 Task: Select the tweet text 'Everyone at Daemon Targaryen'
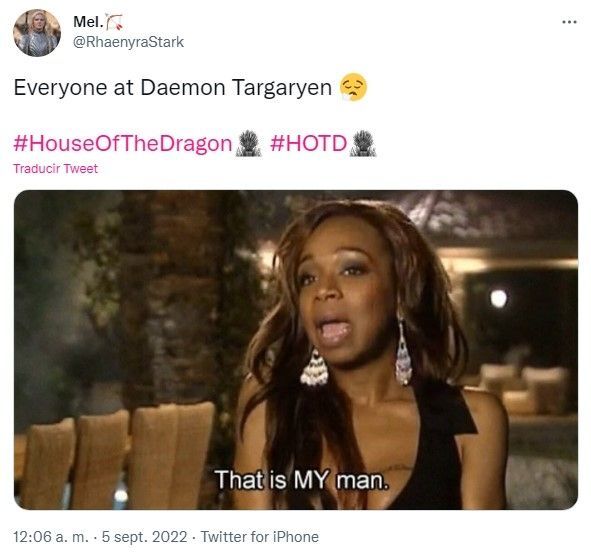(x=173, y=87)
